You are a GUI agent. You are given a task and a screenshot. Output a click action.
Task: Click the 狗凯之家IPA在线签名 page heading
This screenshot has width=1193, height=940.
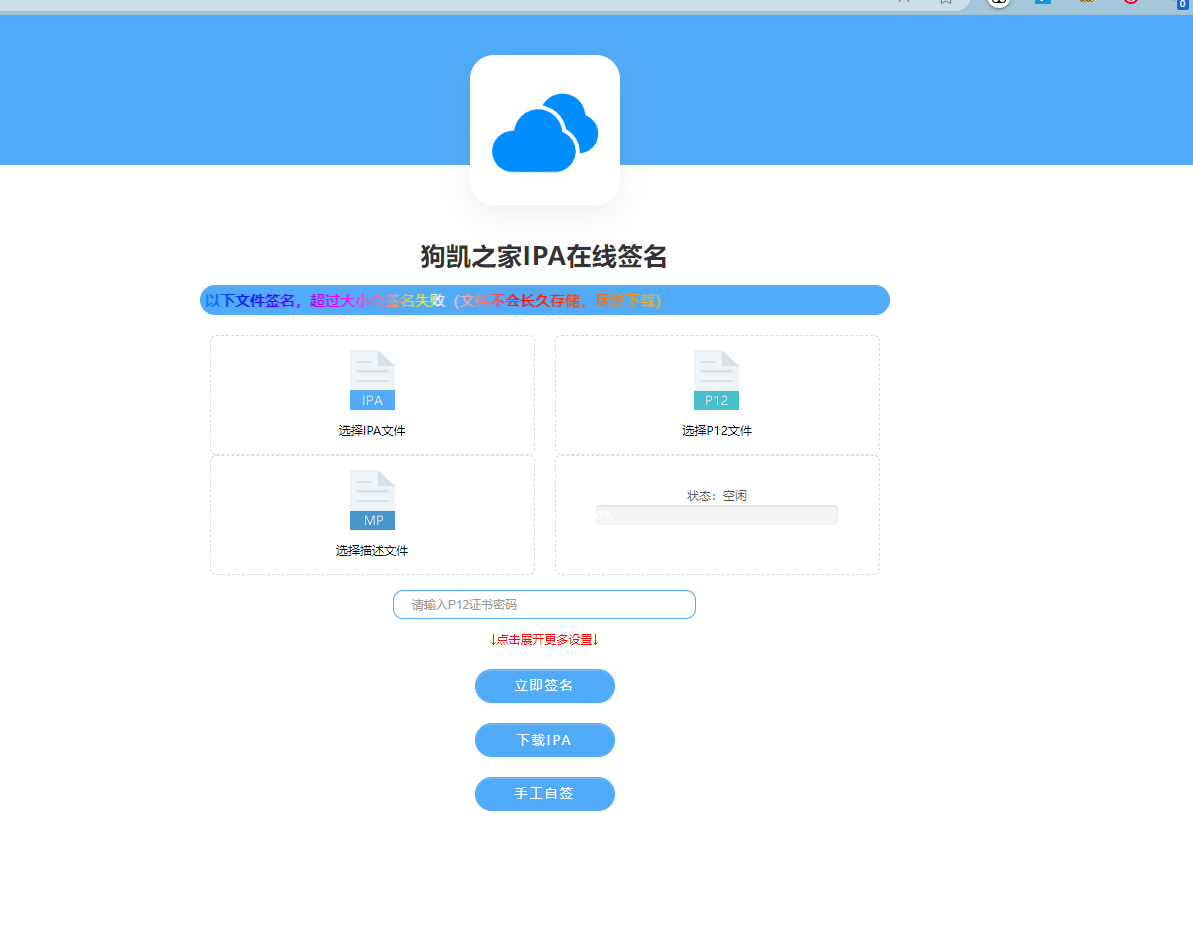click(x=544, y=257)
